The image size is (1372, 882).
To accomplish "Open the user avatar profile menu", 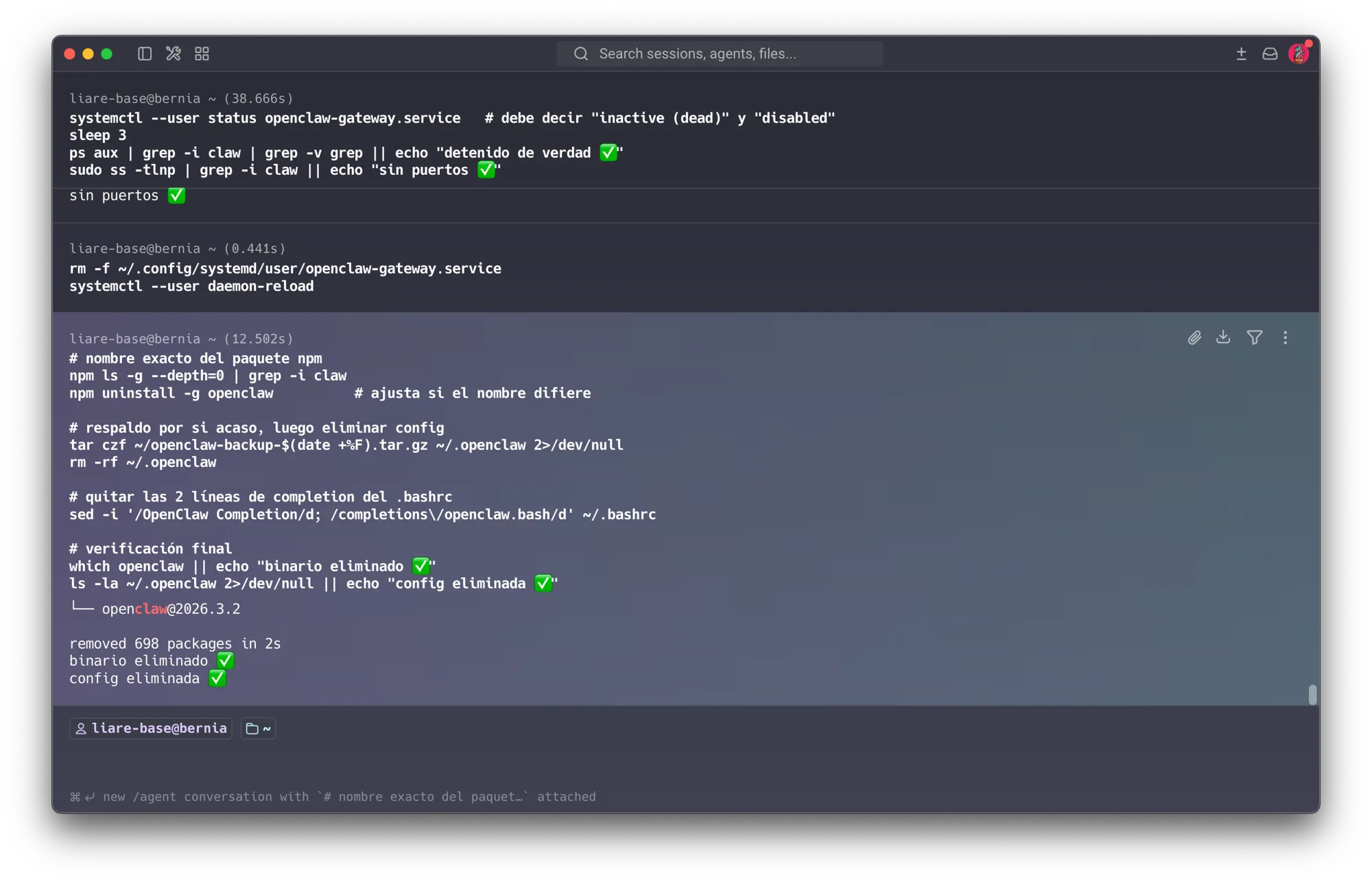I will pos(1299,53).
